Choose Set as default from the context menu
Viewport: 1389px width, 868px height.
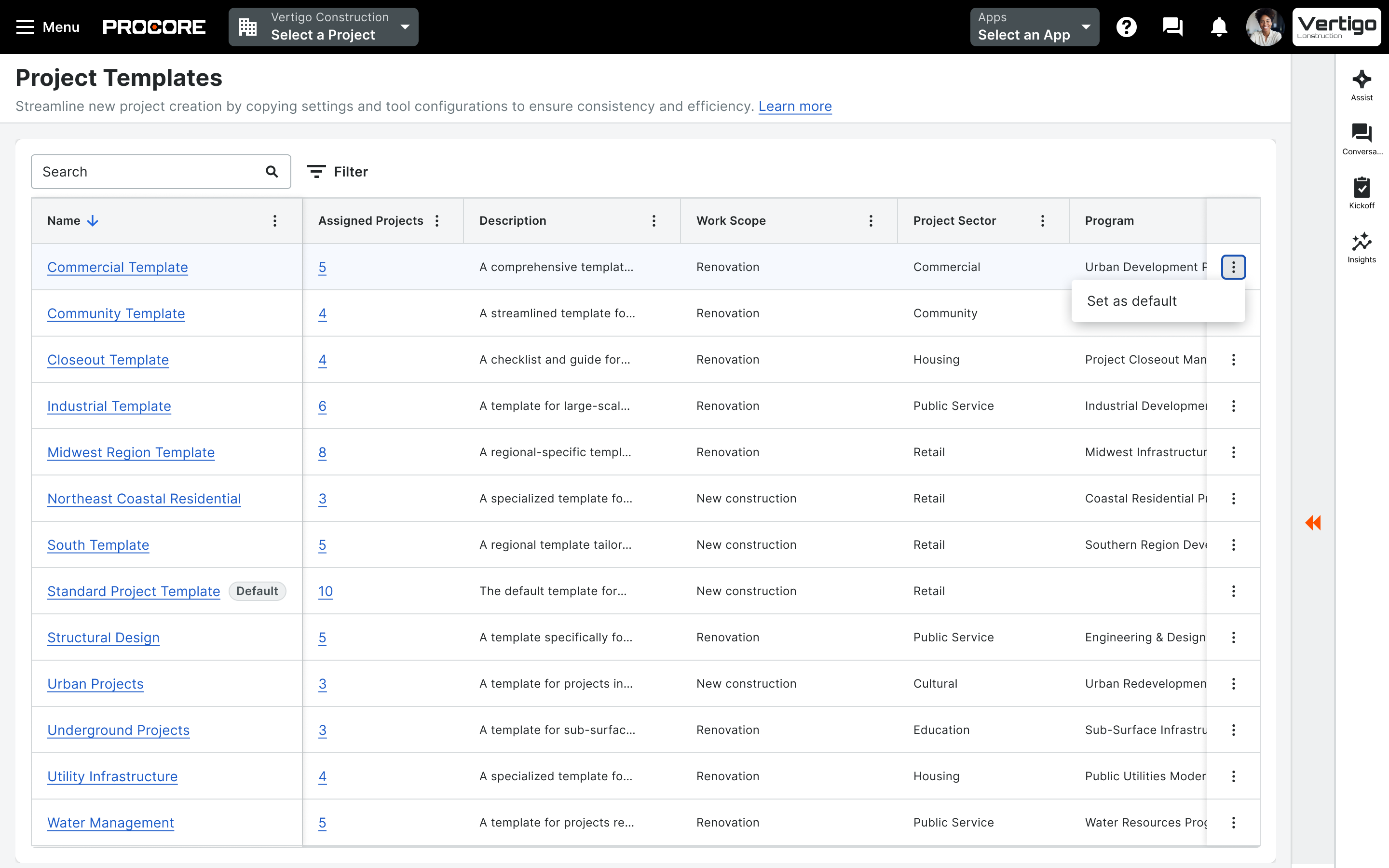pos(1131,300)
